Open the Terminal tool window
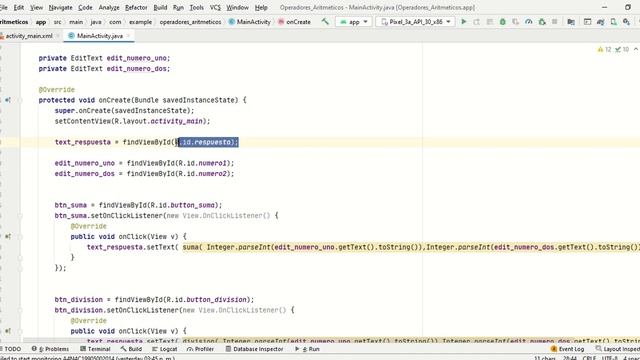640x360 pixels. [x=95, y=349]
